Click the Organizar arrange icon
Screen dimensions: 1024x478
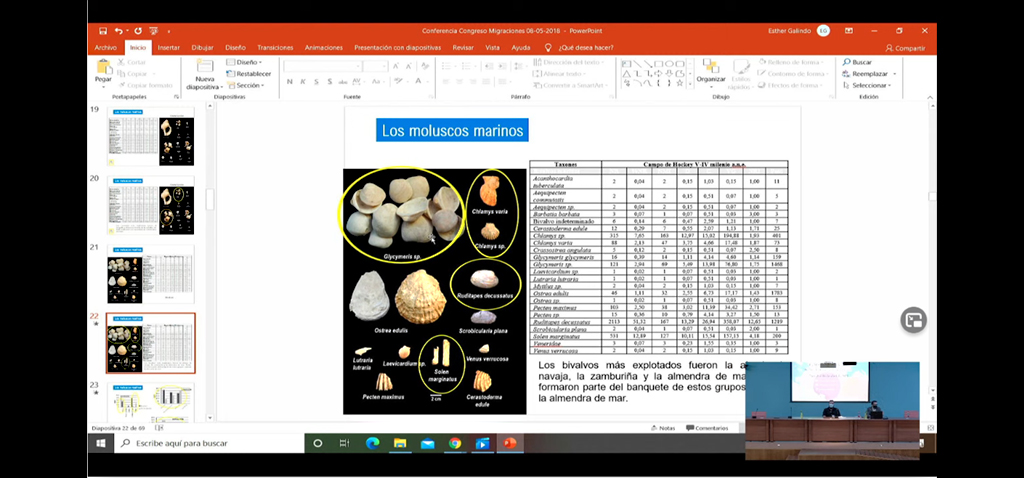point(711,73)
